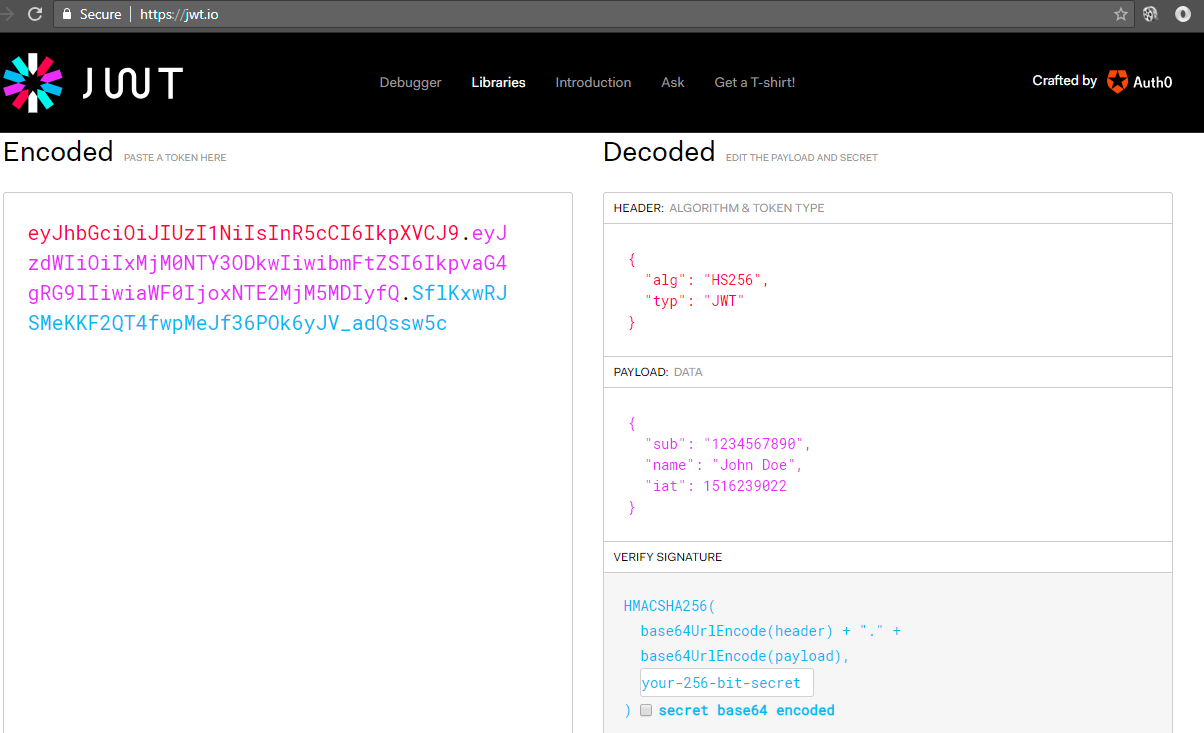Click the Get a T-shirt! link

coord(754,82)
